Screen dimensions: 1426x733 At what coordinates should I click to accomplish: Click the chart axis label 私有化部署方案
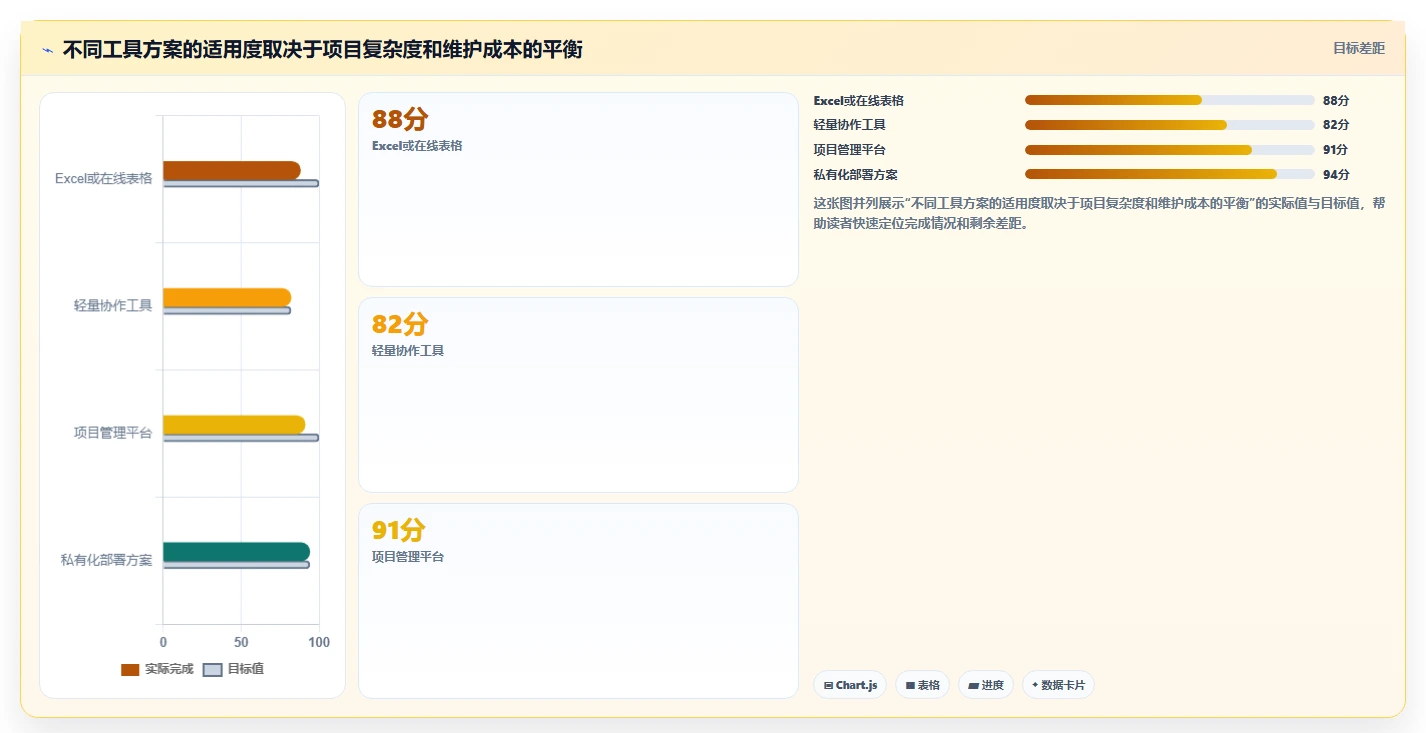pos(106,560)
